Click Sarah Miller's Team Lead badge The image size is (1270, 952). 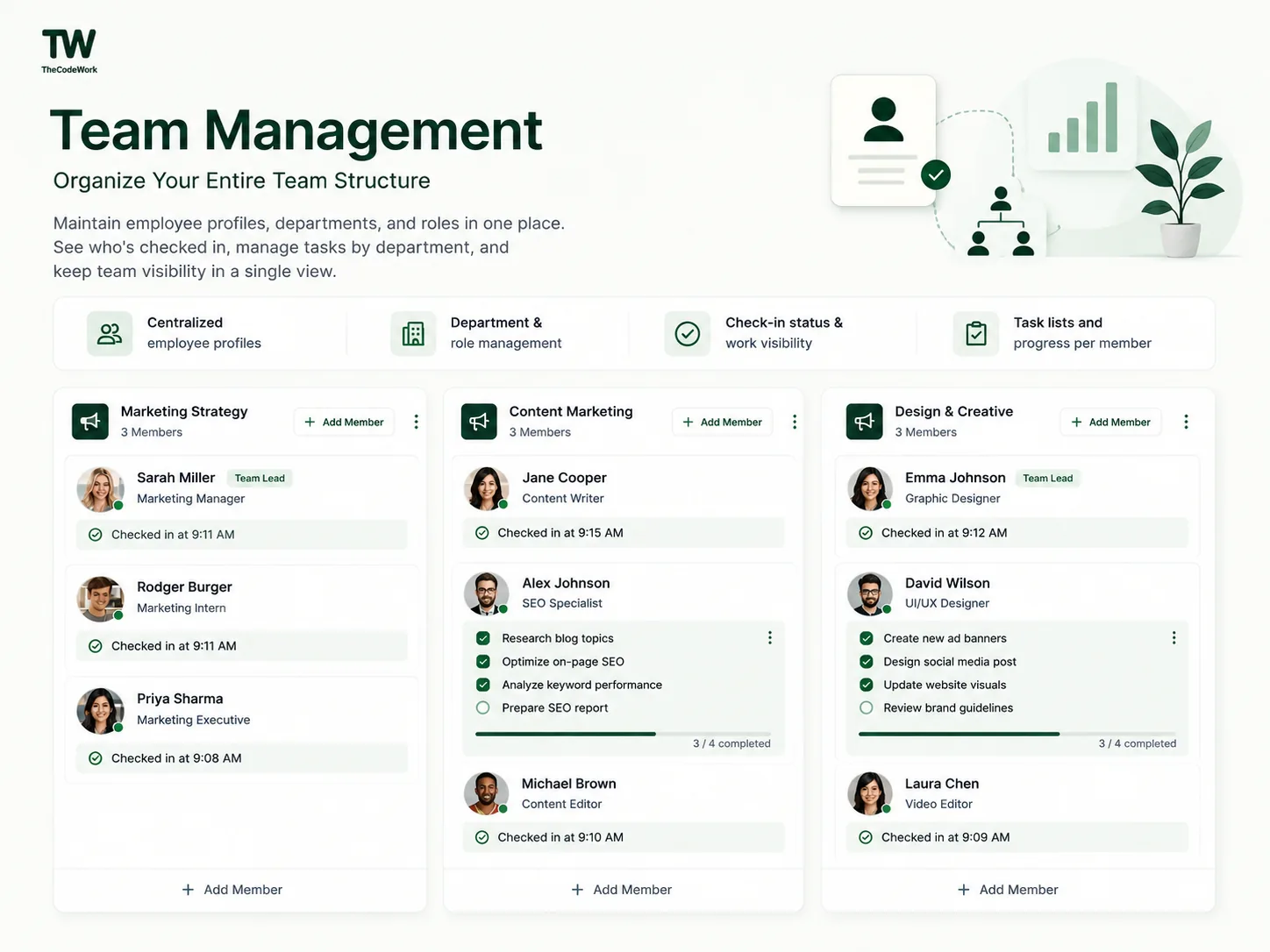(260, 478)
